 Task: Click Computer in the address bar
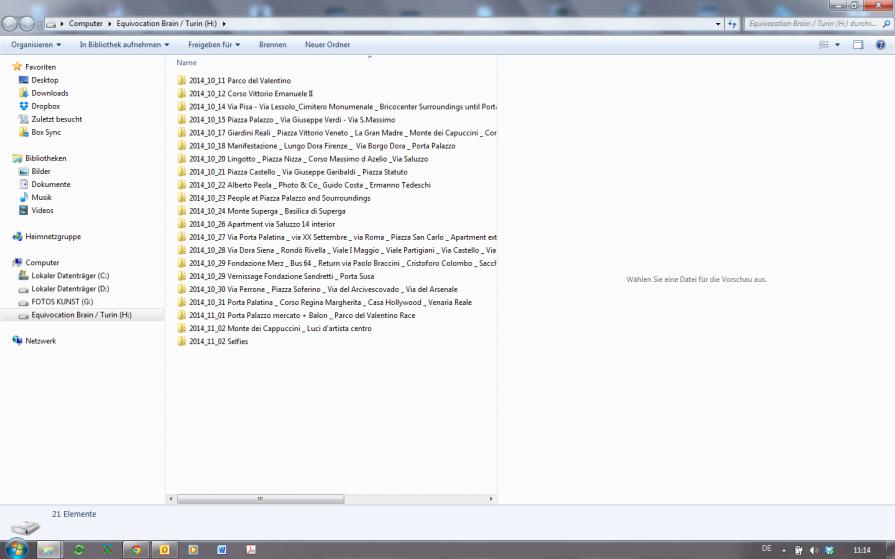(x=86, y=23)
